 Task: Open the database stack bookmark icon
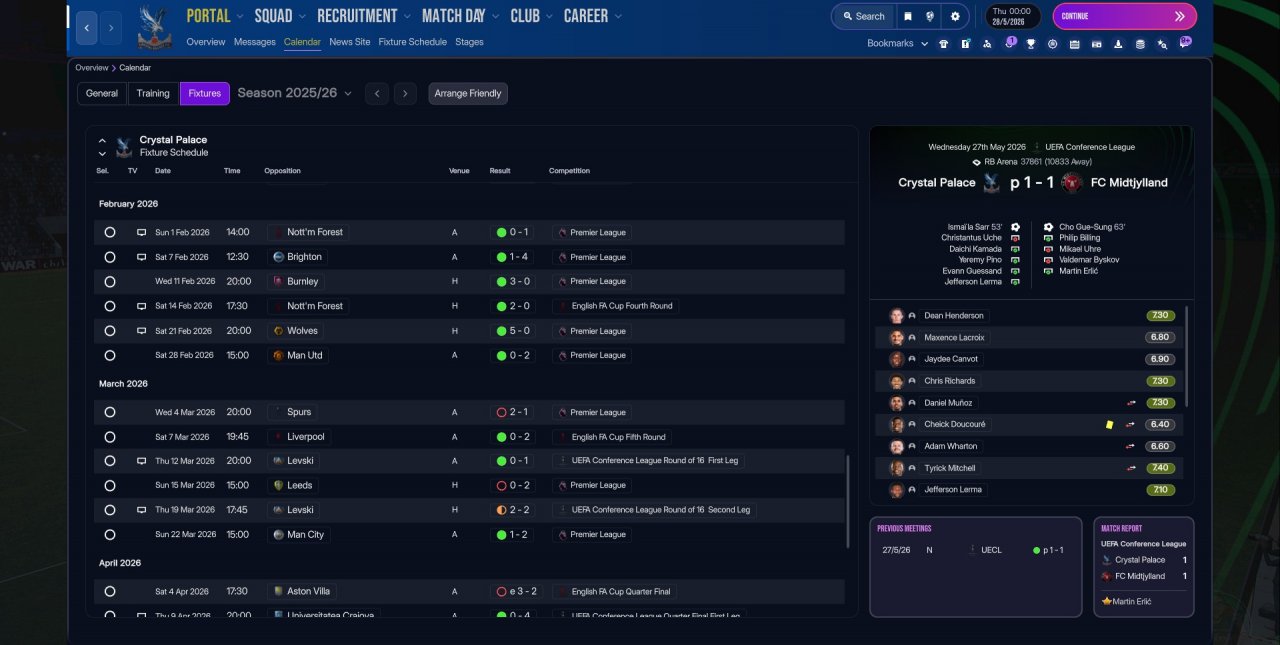(1140, 44)
